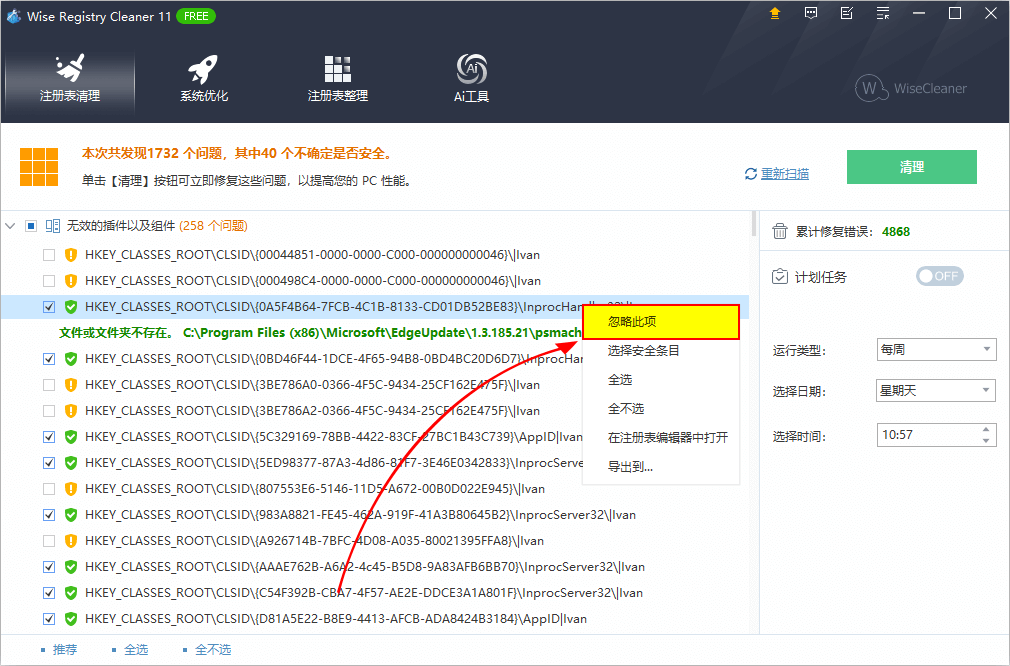Click the yellow upgrade arrow icon

(775, 13)
